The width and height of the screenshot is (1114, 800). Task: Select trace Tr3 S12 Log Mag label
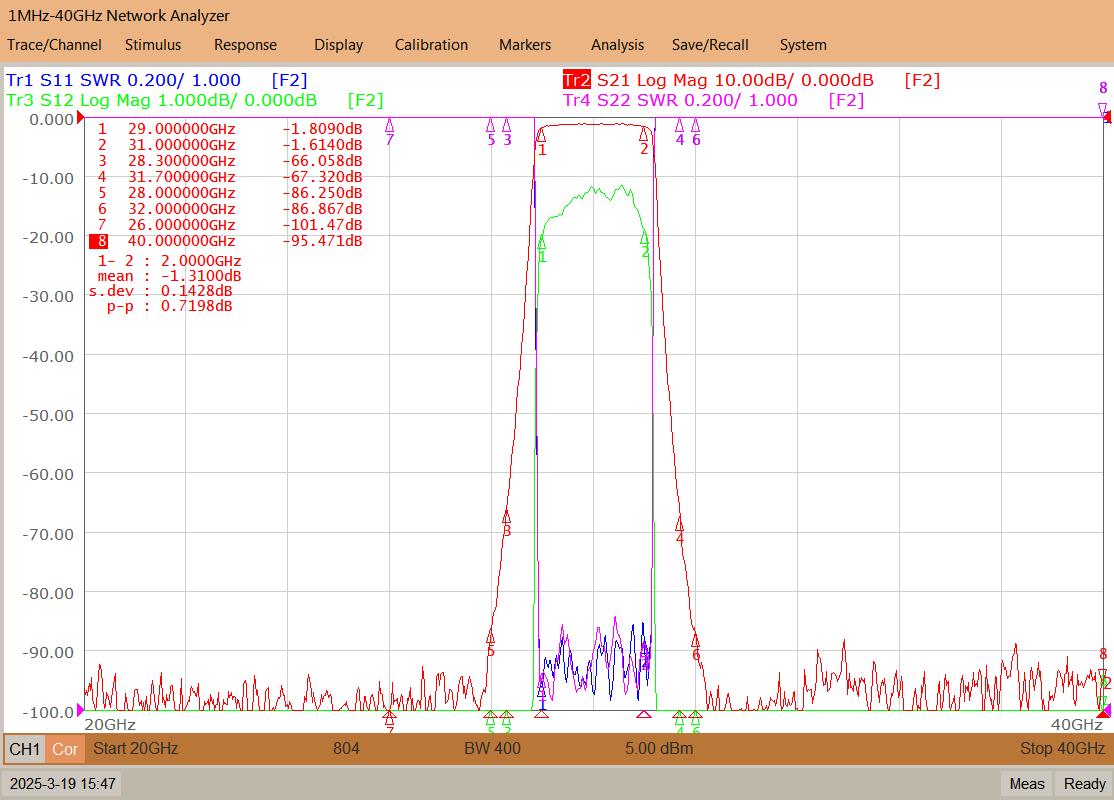tap(195, 100)
